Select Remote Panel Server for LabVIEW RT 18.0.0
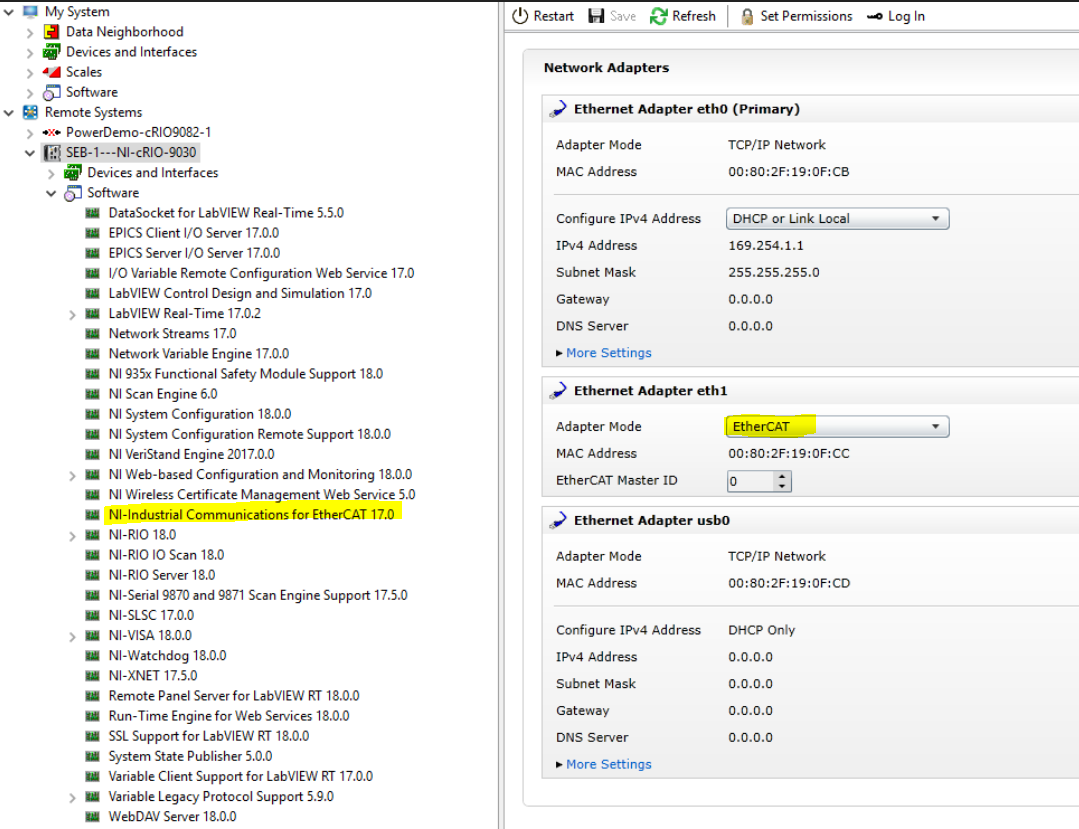Screen dimensions: 1079x829 [234, 696]
